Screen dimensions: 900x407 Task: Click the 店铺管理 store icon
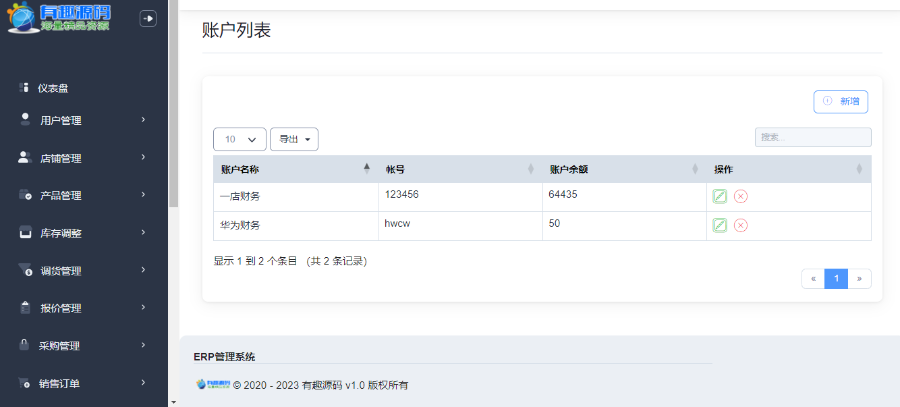tap(25, 158)
